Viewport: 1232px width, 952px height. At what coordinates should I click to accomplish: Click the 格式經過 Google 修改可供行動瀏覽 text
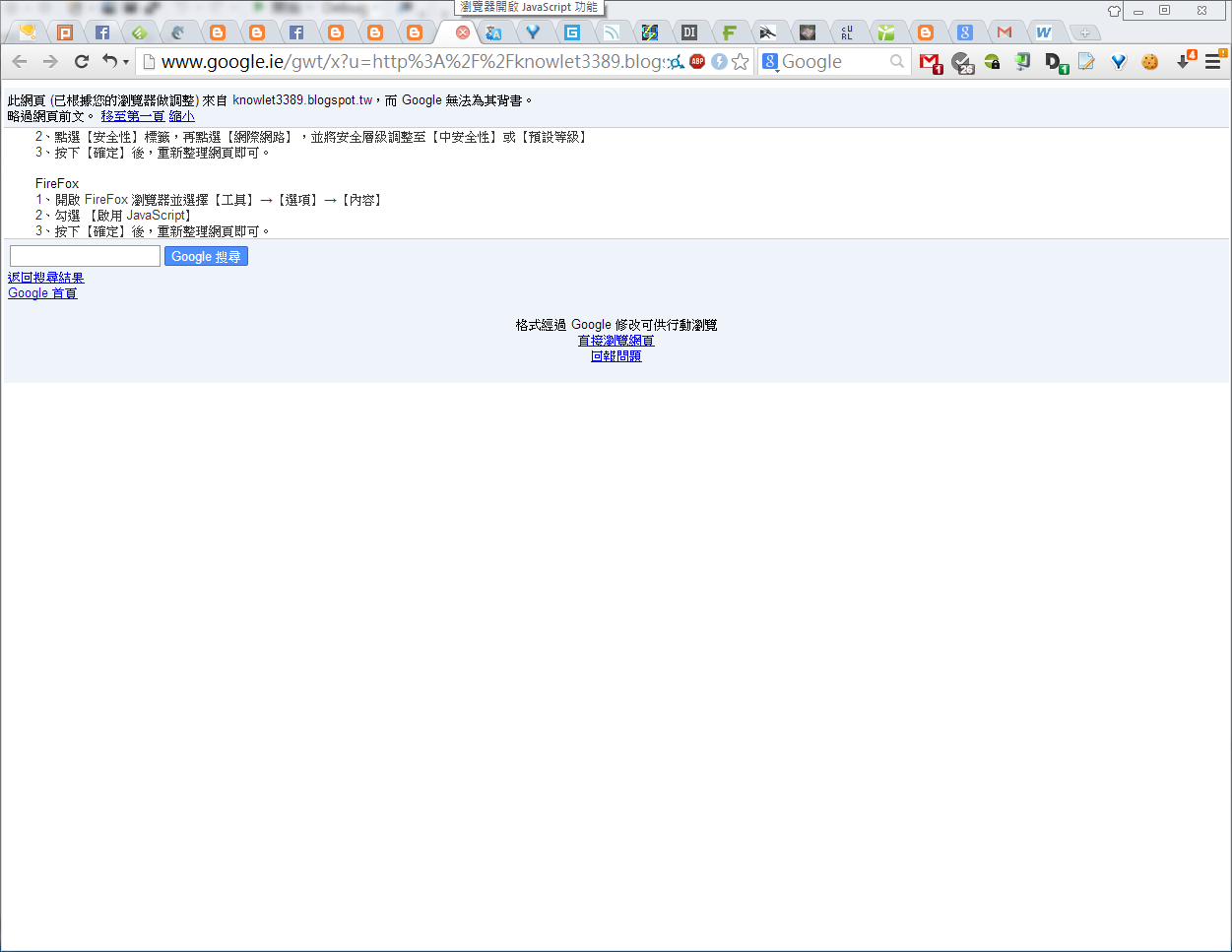click(x=616, y=325)
